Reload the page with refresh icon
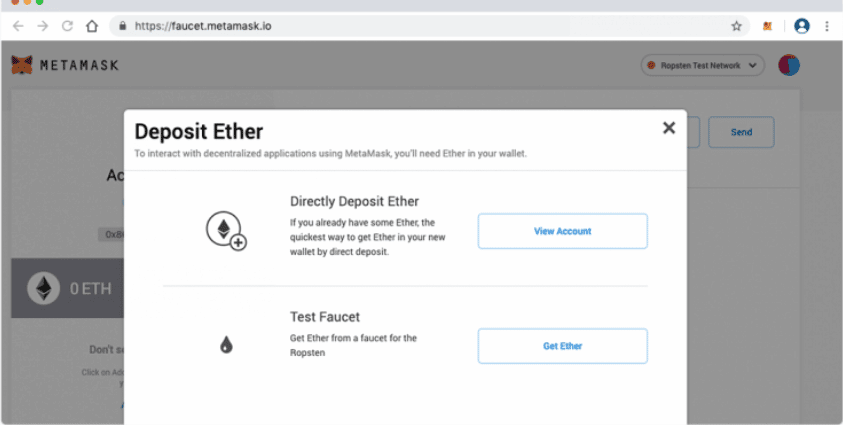Image resolution: width=843 pixels, height=425 pixels. [x=67, y=26]
